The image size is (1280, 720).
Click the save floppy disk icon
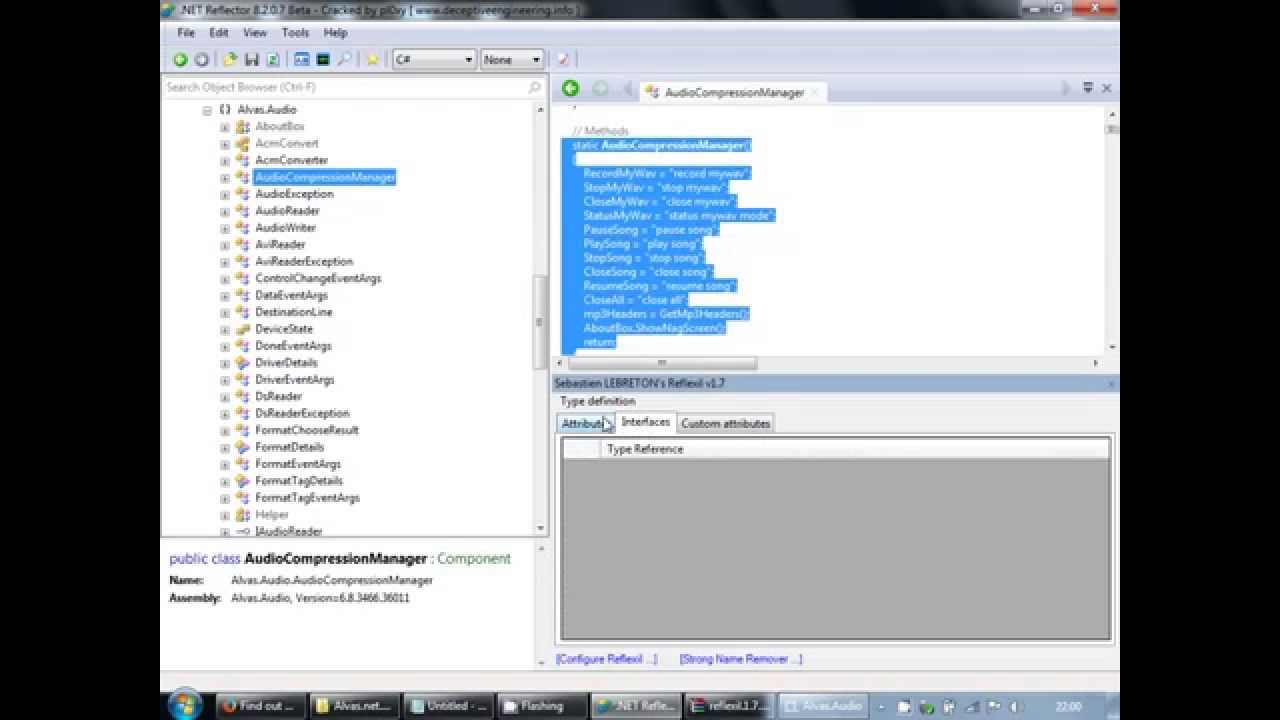click(252, 60)
